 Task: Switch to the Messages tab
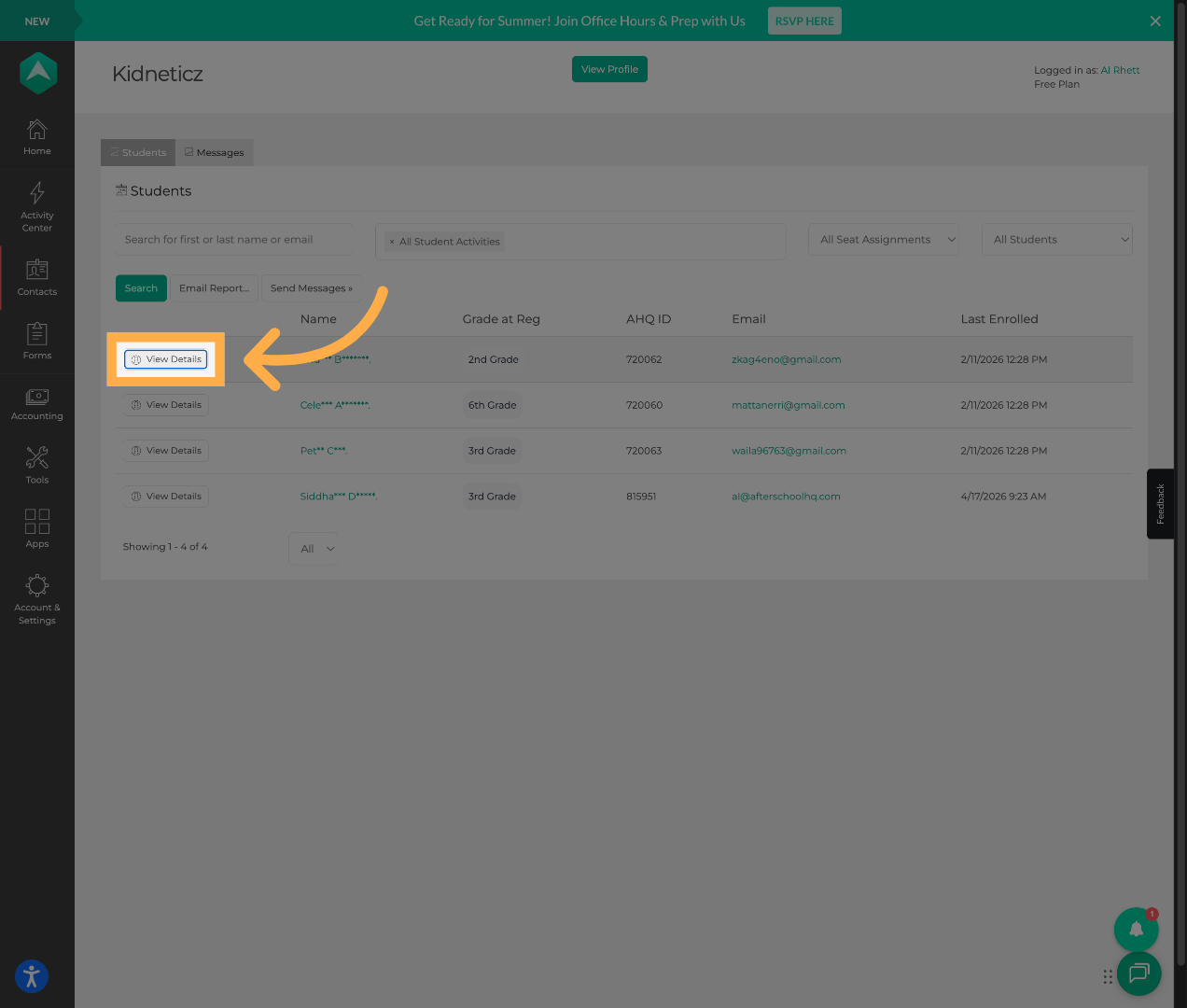click(x=215, y=152)
